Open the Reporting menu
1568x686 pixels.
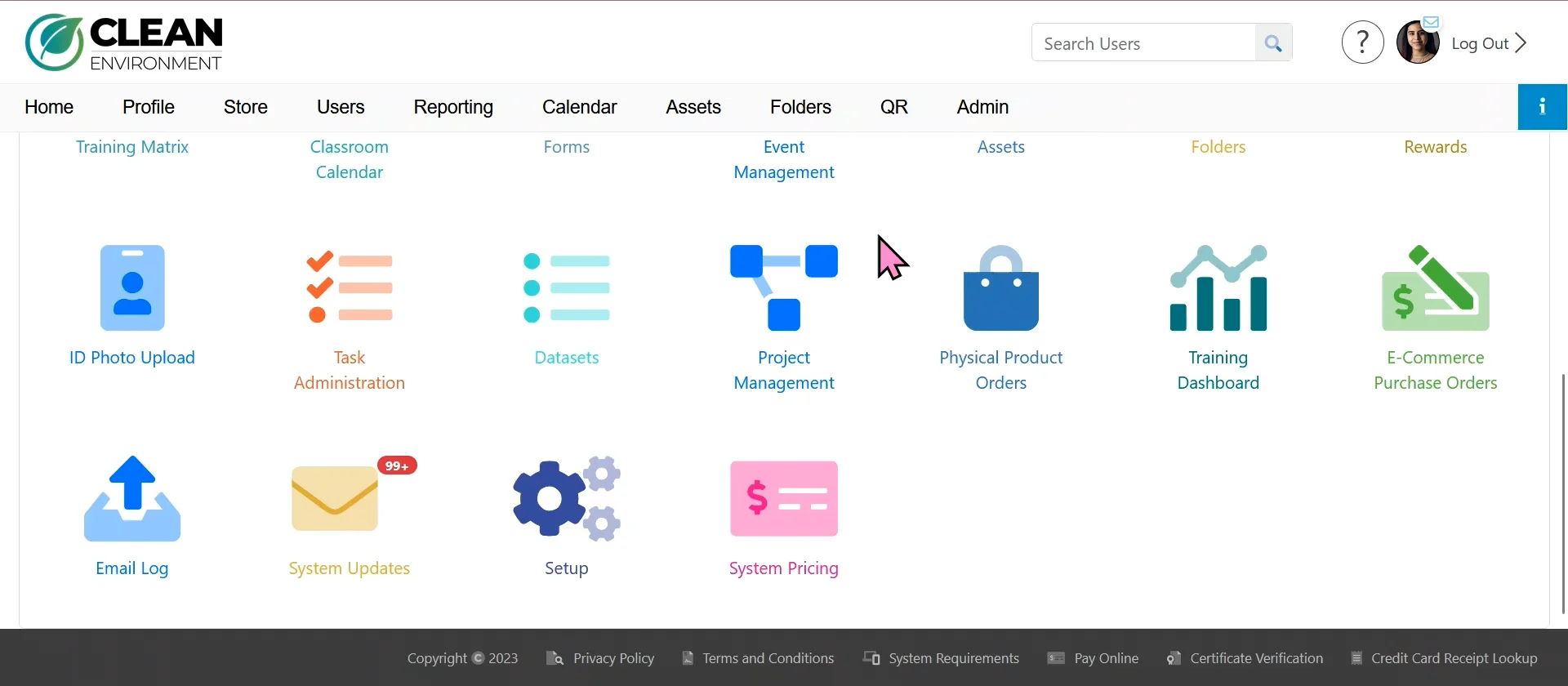point(453,107)
